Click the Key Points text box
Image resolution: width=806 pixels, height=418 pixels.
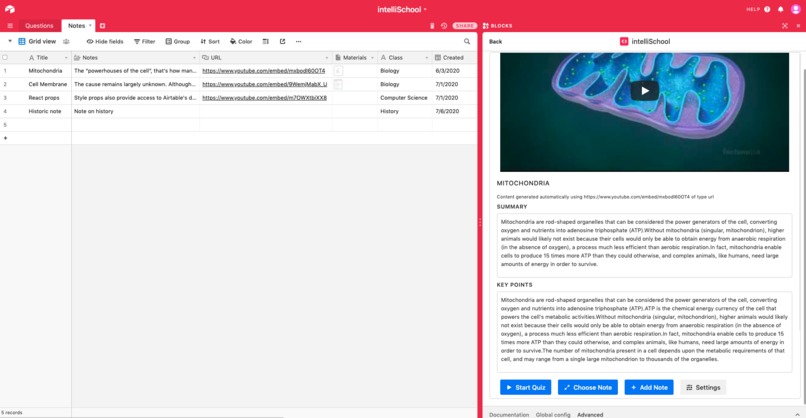644,332
